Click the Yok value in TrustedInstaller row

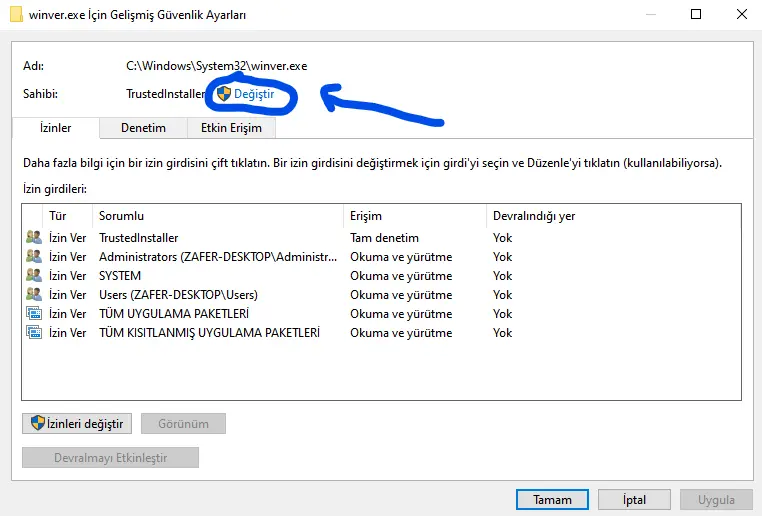[x=502, y=238]
